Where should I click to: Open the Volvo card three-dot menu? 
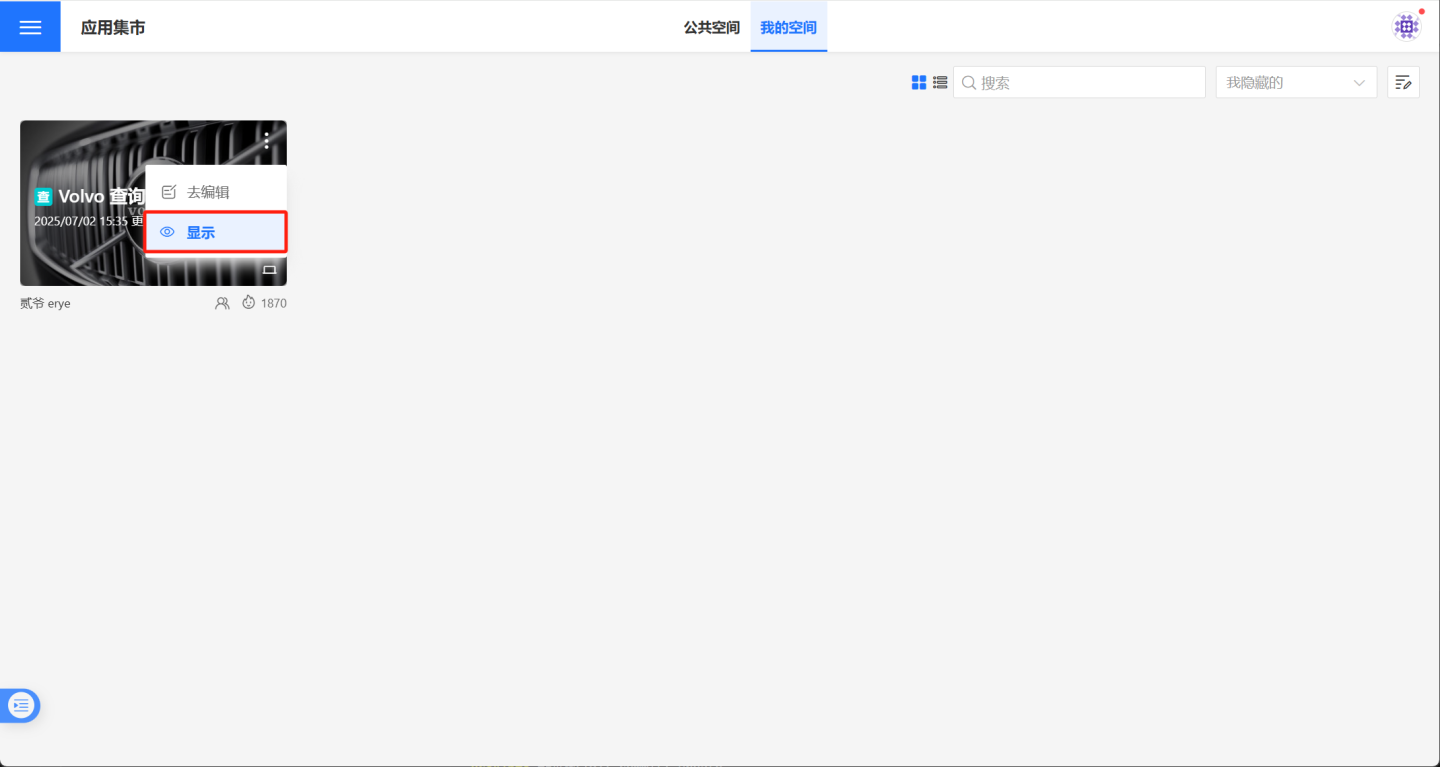tap(267, 141)
